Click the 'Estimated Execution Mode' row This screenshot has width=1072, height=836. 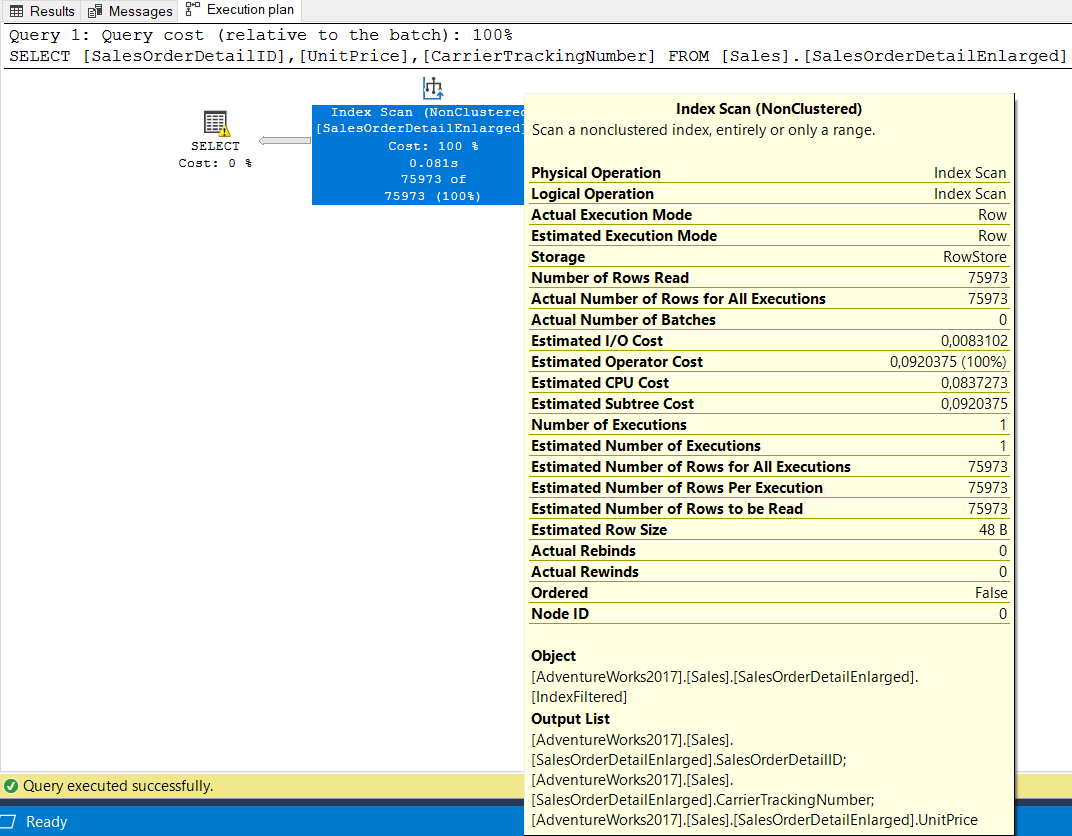(769, 236)
